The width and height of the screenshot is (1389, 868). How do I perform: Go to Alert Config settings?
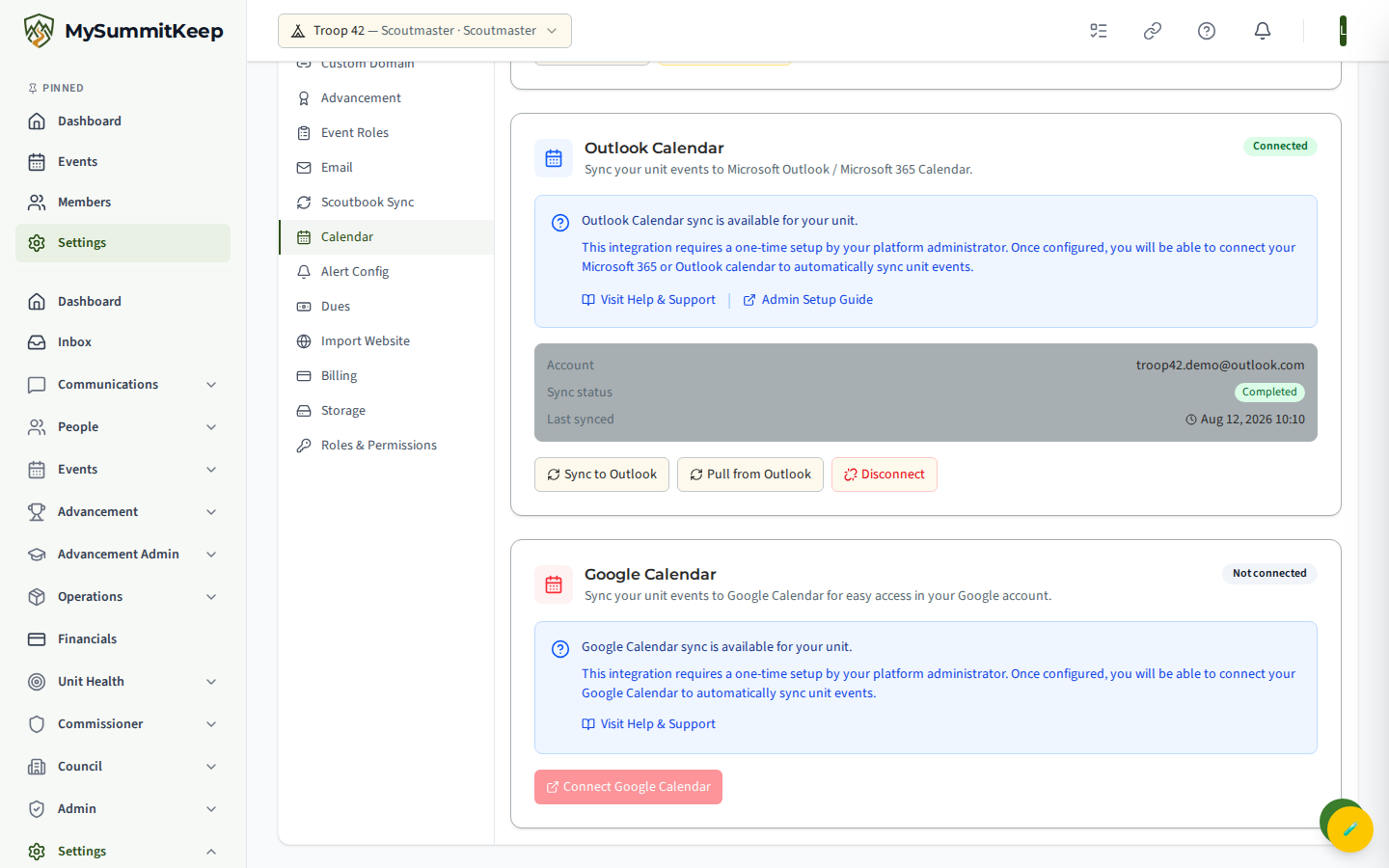point(387,272)
